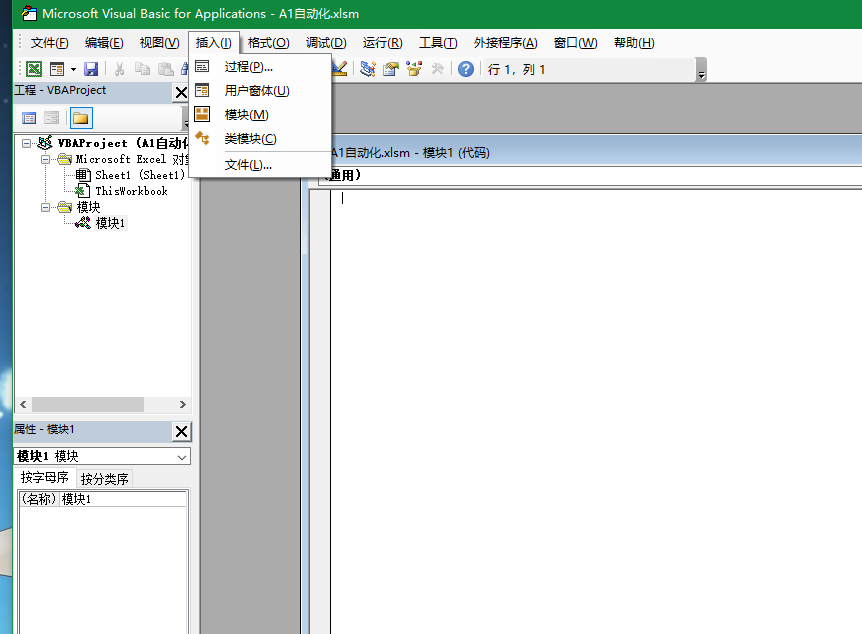Open the 工具(T) menu
Image resolution: width=862 pixels, height=634 pixels.
tap(438, 43)
